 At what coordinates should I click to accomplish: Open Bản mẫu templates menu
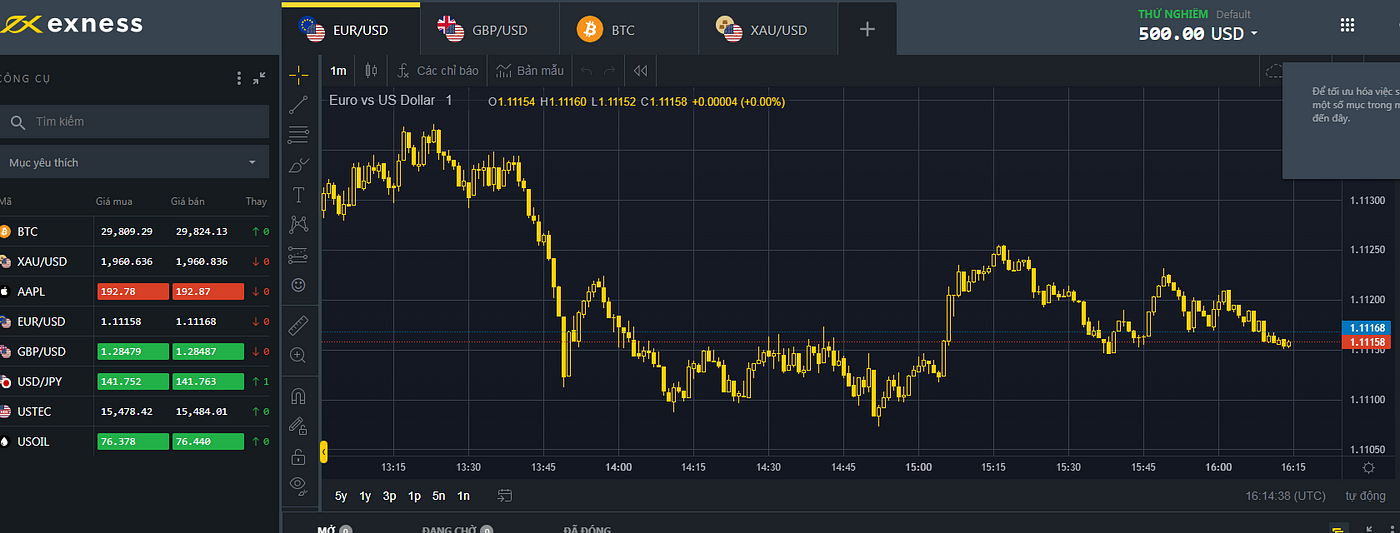coord(530,71)
